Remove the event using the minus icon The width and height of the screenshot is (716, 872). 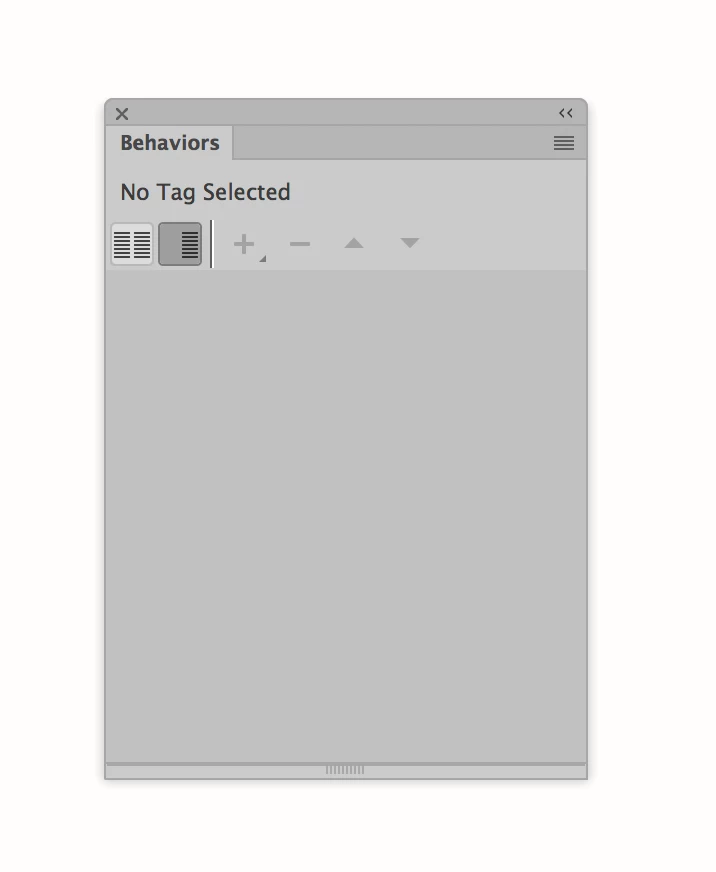click(300, 244)
